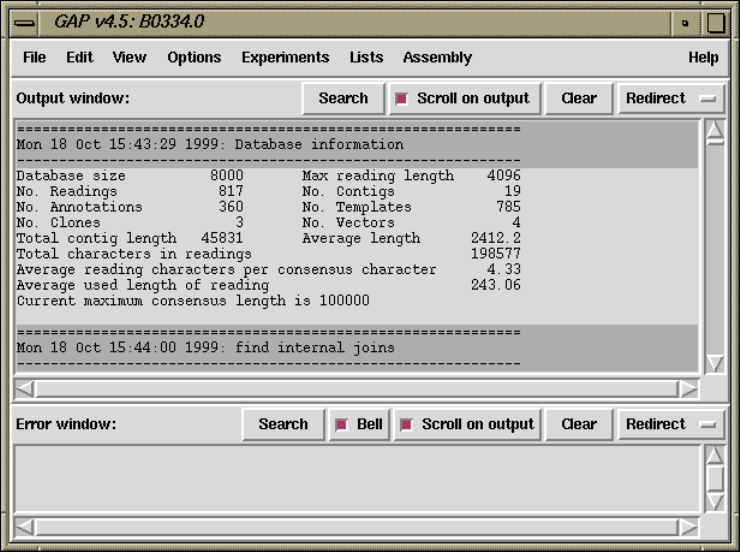Open the Assembly menu
Viewport: 740px width, 552px height.
[437, 58]
